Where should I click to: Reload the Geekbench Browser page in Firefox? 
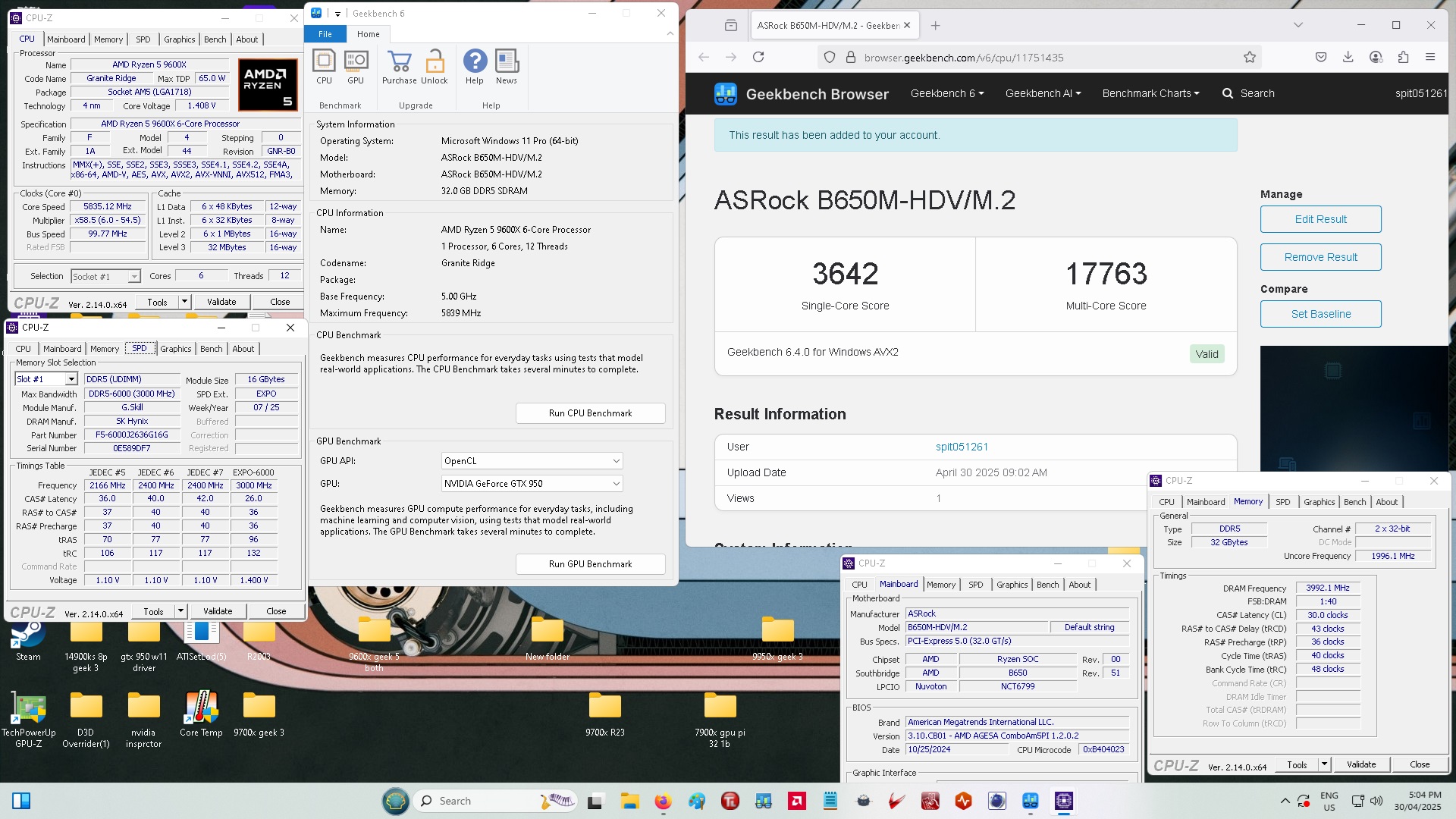point(758,57)
